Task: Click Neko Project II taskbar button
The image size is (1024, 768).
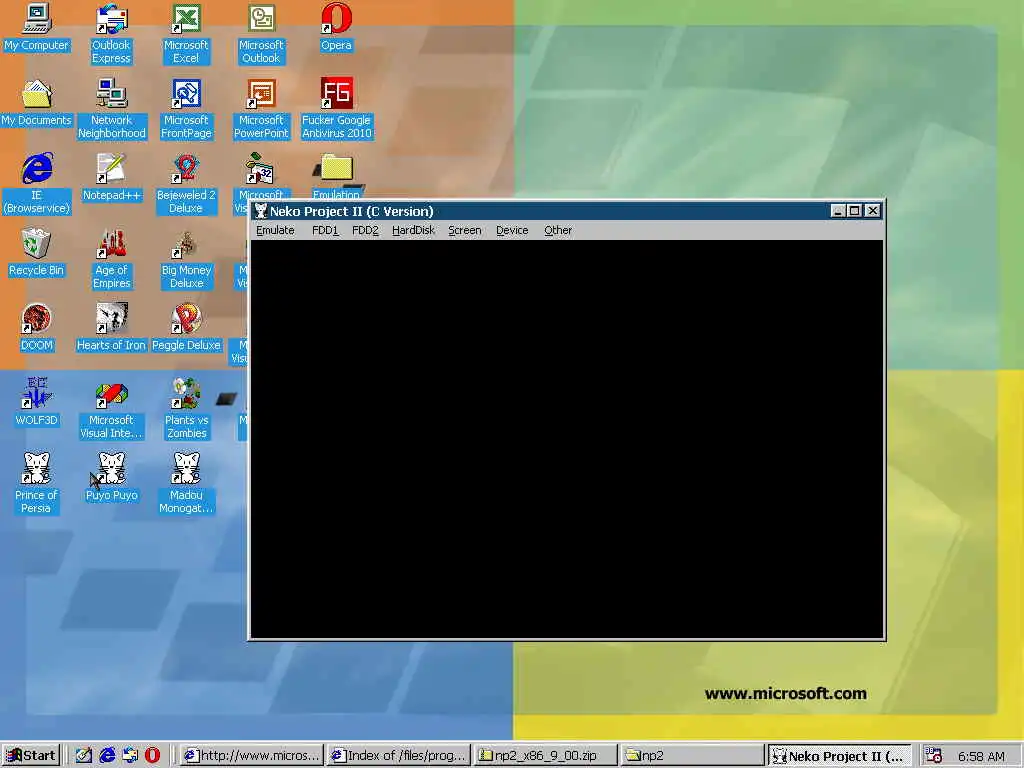Action: coord(839,756)
